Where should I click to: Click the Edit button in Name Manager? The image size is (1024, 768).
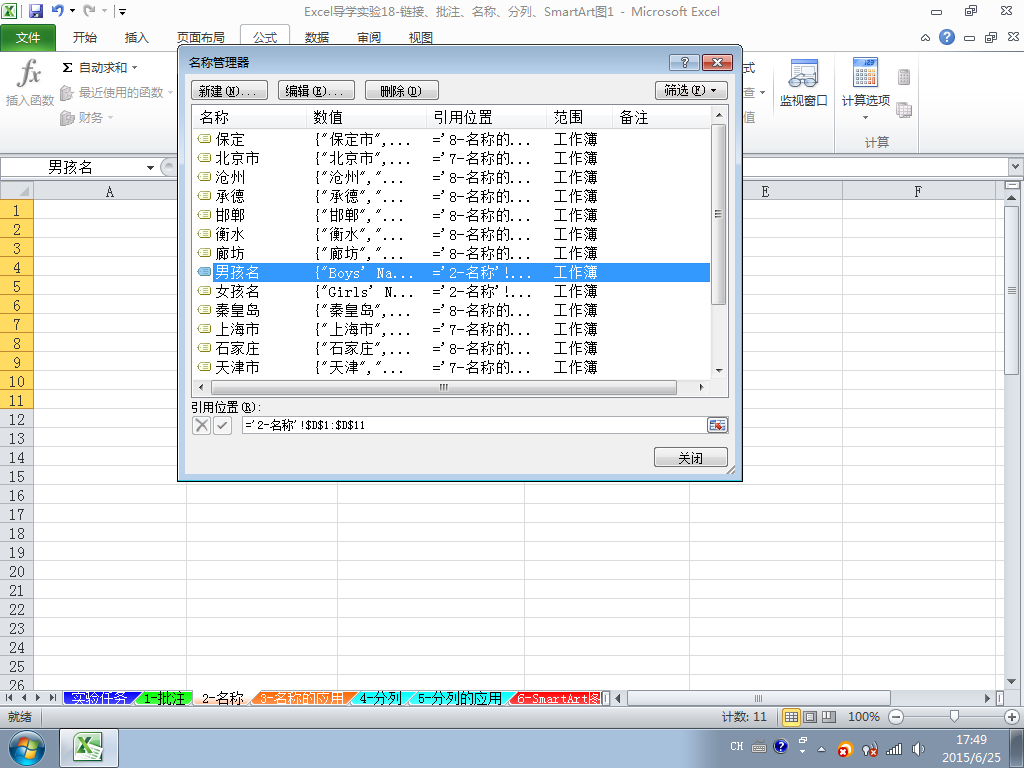[x=316, y=90]
